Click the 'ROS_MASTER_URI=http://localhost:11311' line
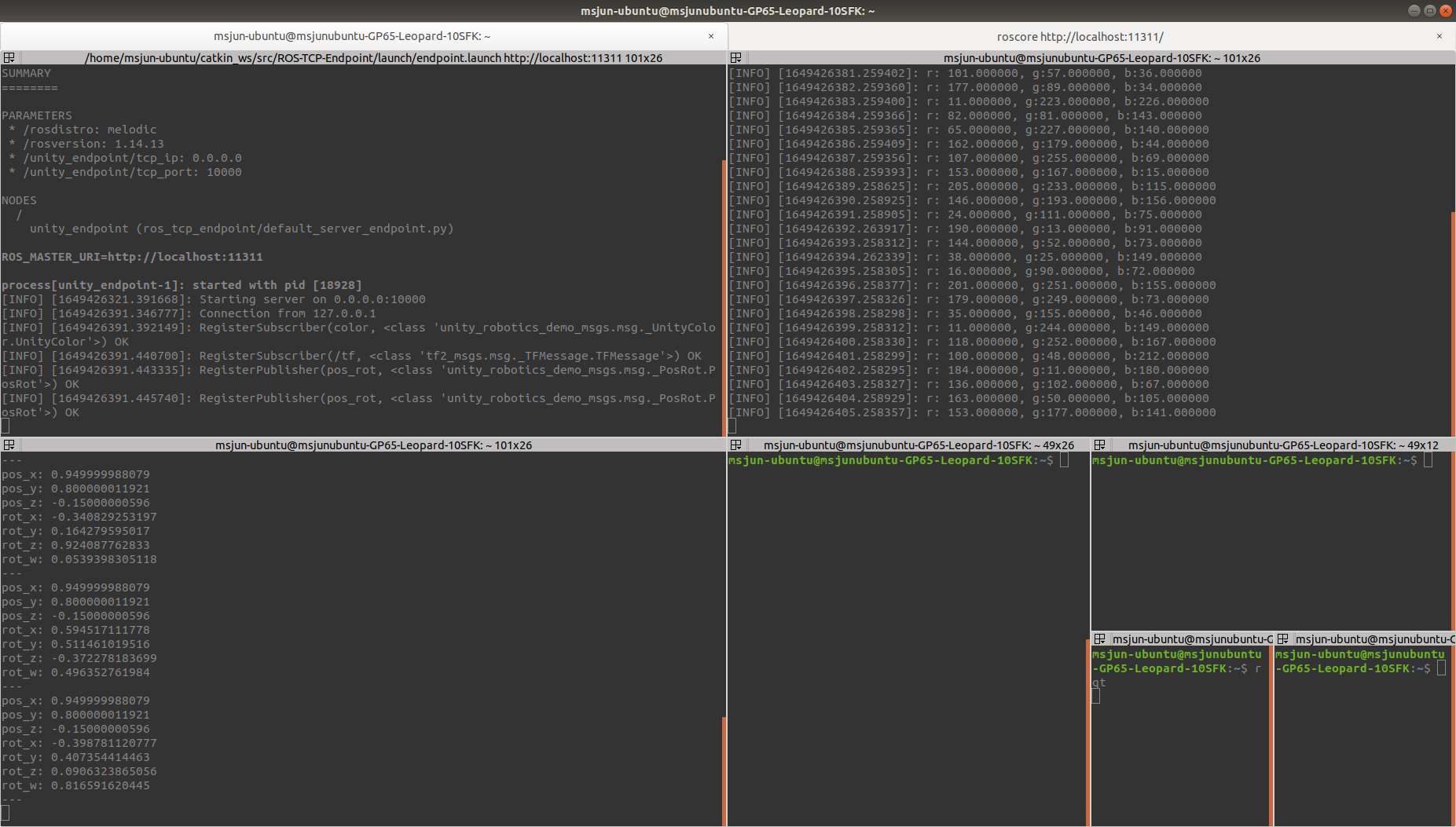Viewport: 1456px width, 827px height. (132, 257)
